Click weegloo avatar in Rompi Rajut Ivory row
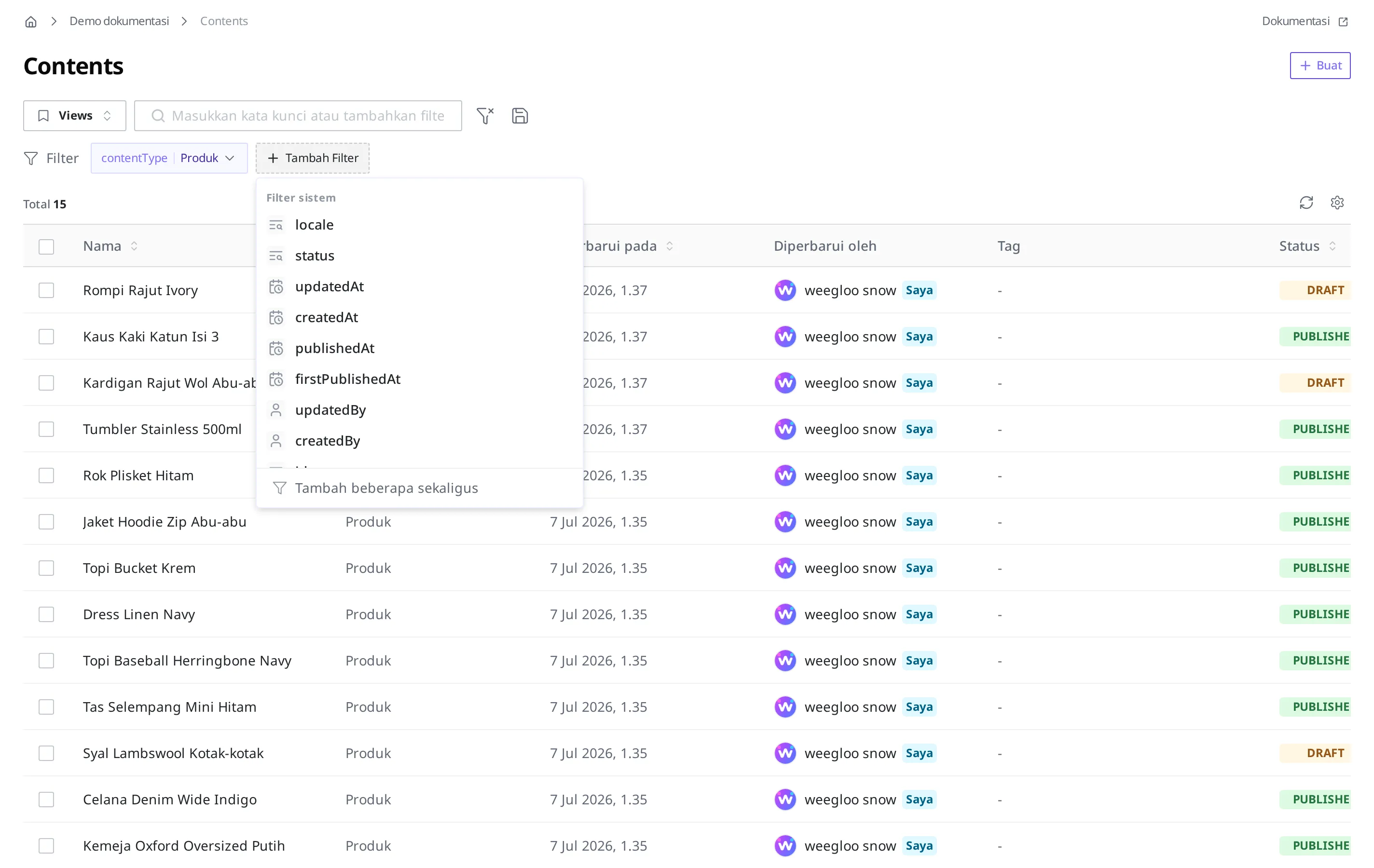Image resolution: width=1374 pixels, height=868 pixels. coord(785,290)
